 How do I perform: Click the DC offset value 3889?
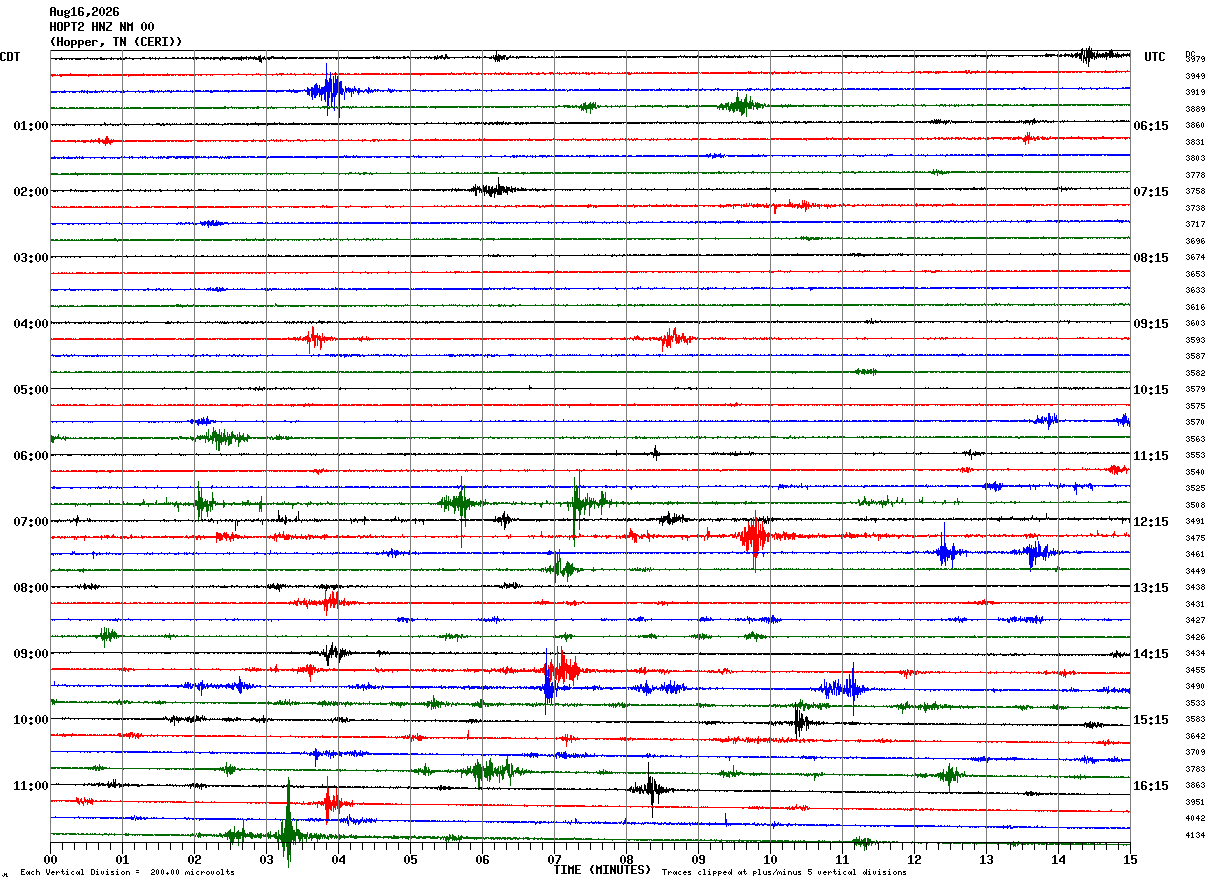tap(1195, 109)
